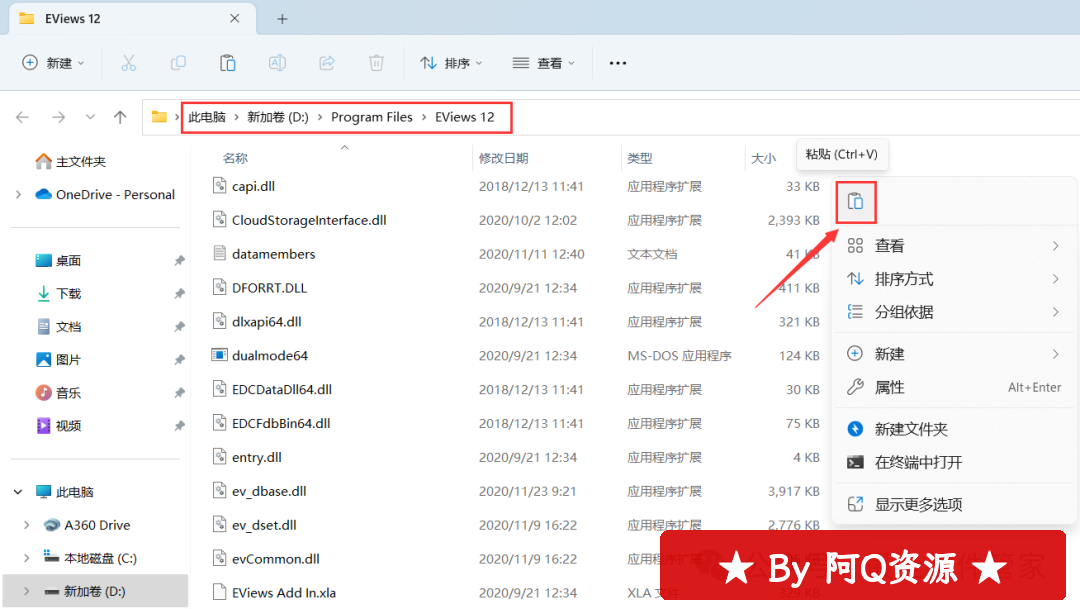Click the paste icon in context menu
Screen dimensions: 1080x609
[855, 202]
